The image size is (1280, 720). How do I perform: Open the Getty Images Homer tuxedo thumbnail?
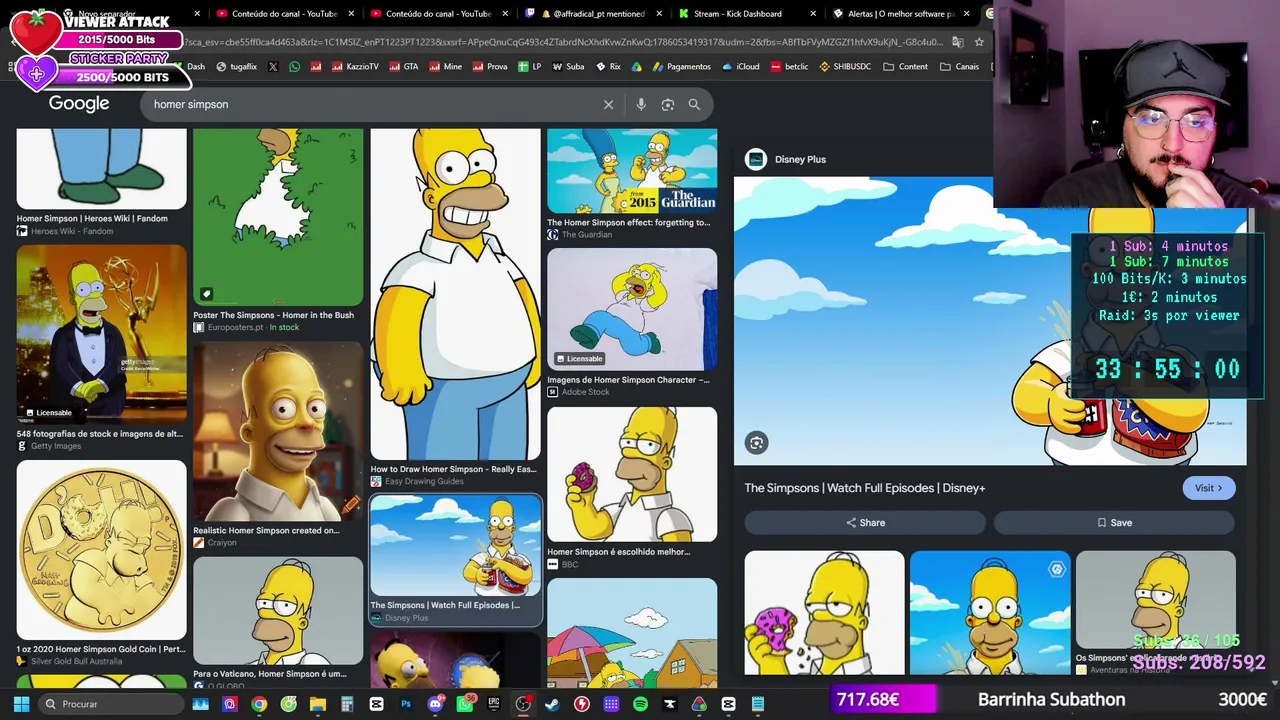click(x=101, y=334)
